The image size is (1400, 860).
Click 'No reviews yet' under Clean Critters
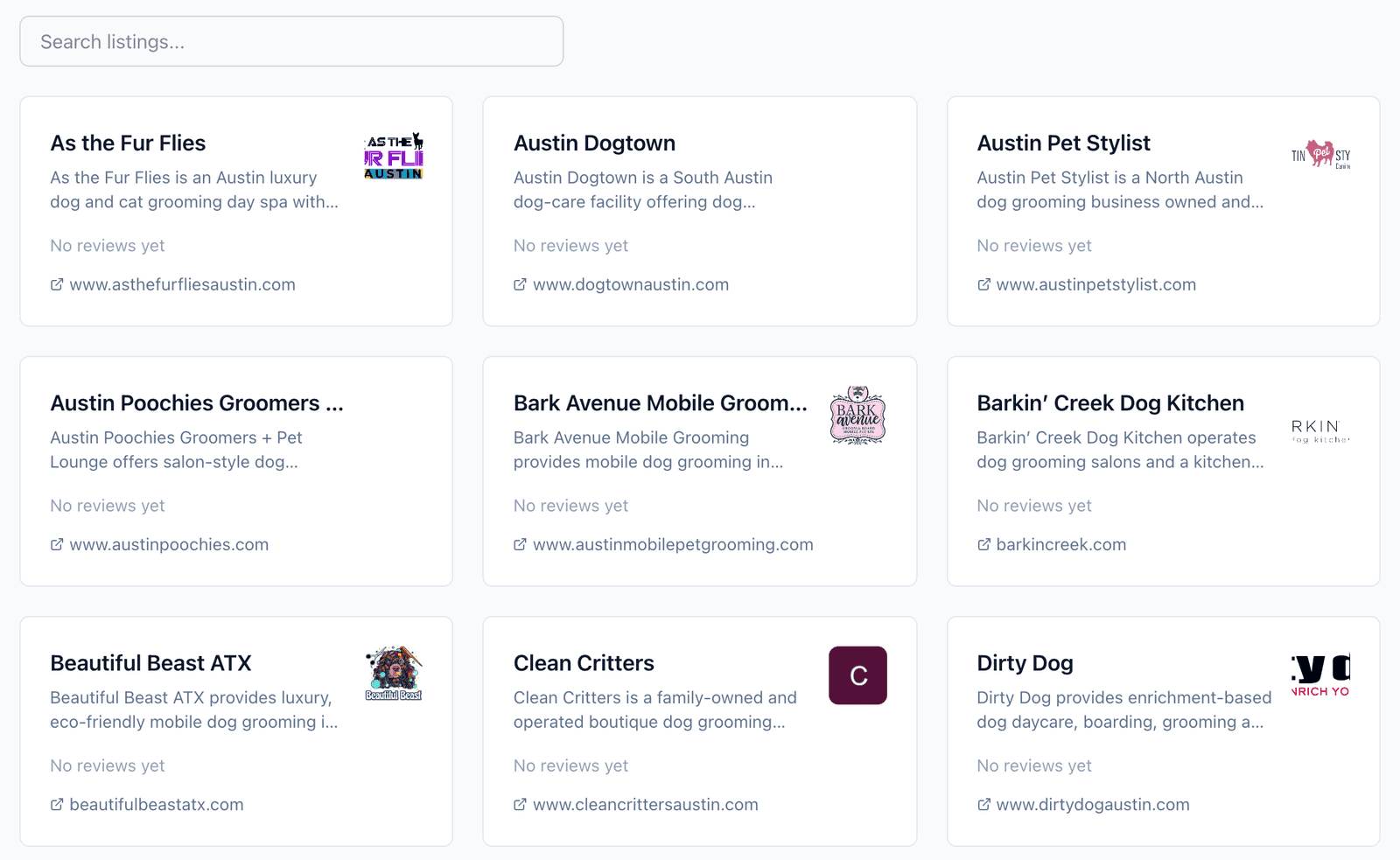coord(570,766)
